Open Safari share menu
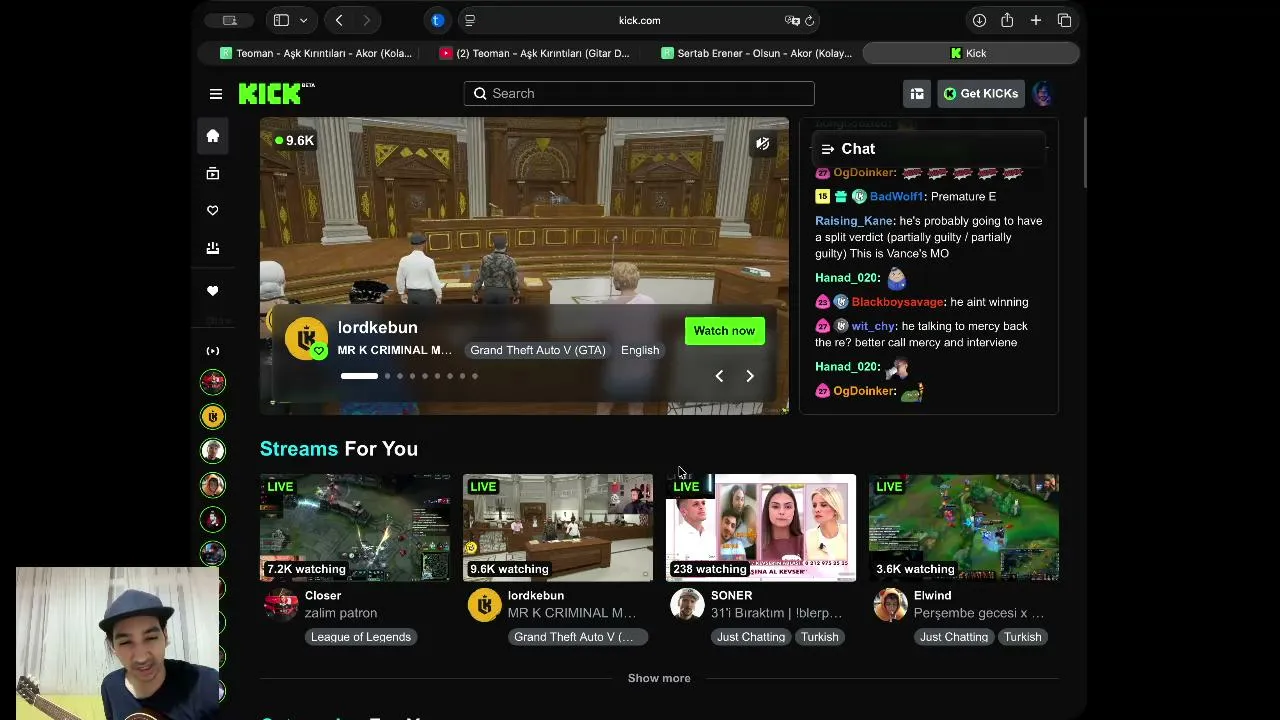The height and width of the screenshot is (720, 1280). coord(1007,20)
